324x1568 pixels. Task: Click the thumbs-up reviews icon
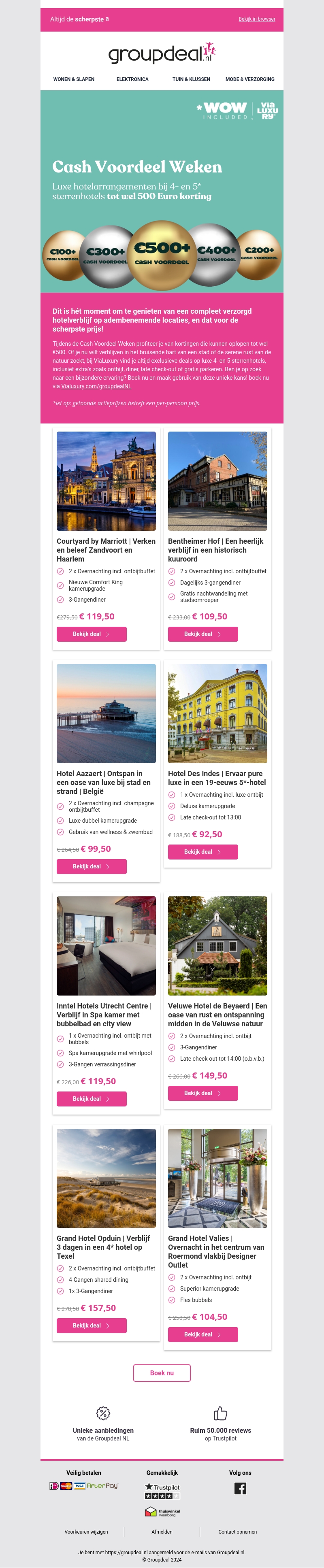click(x=220, y=1413)
